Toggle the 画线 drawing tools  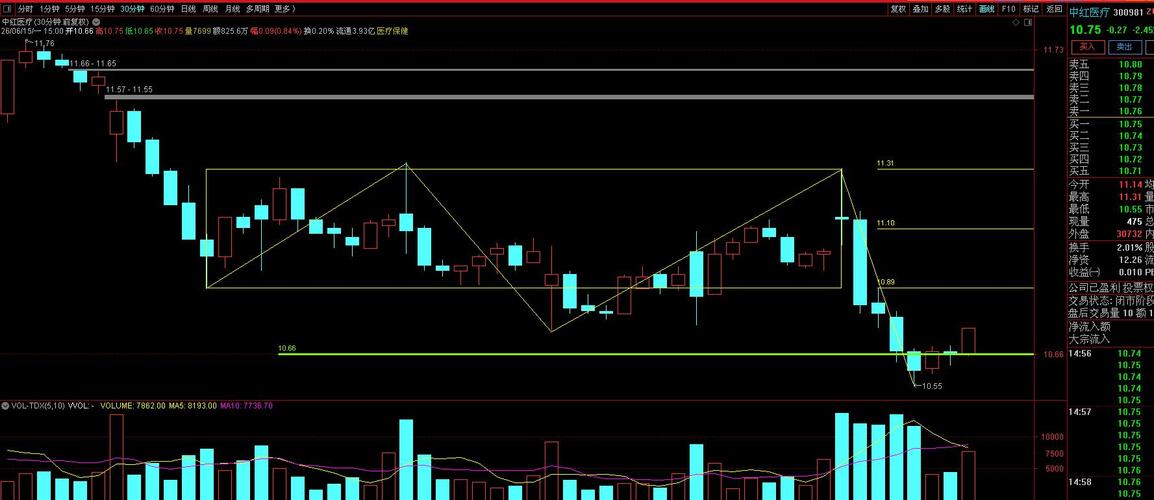[987, 9]
